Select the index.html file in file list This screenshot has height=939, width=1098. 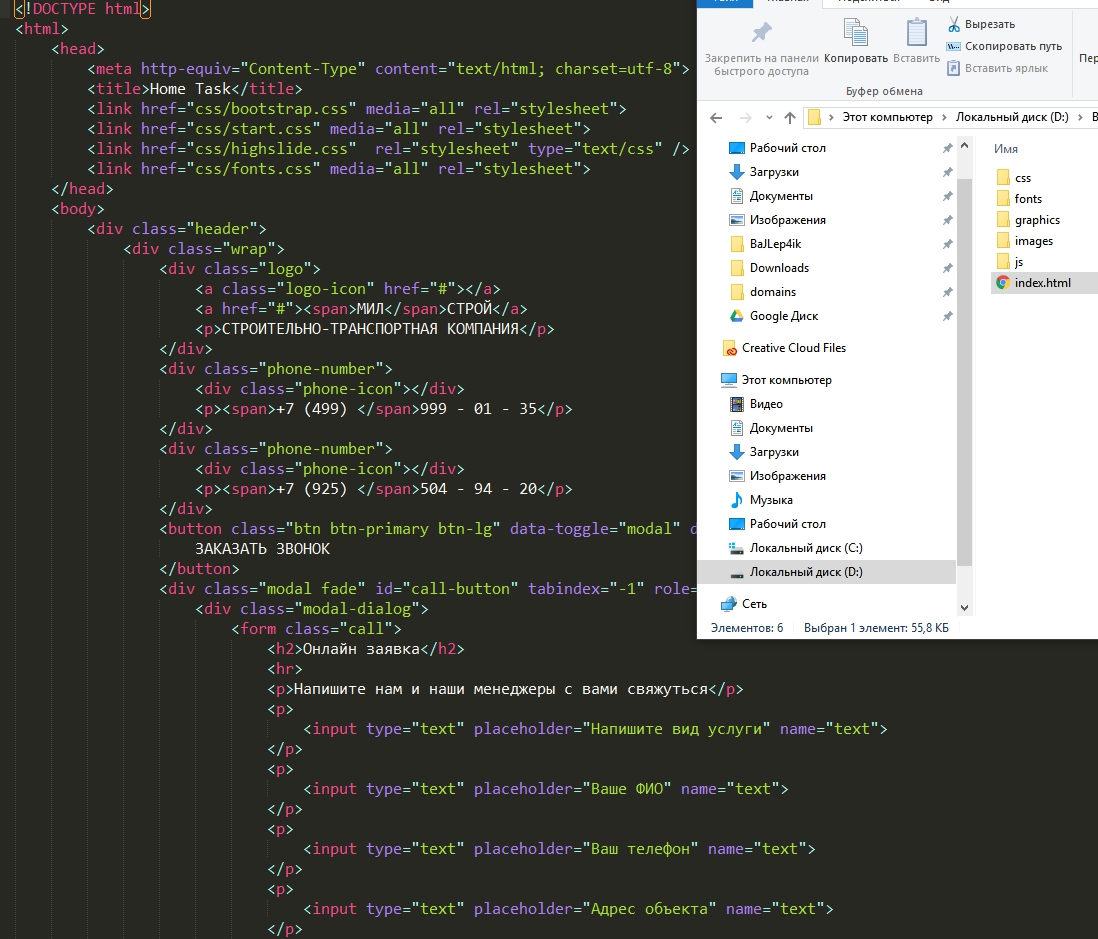[1043, 283]
